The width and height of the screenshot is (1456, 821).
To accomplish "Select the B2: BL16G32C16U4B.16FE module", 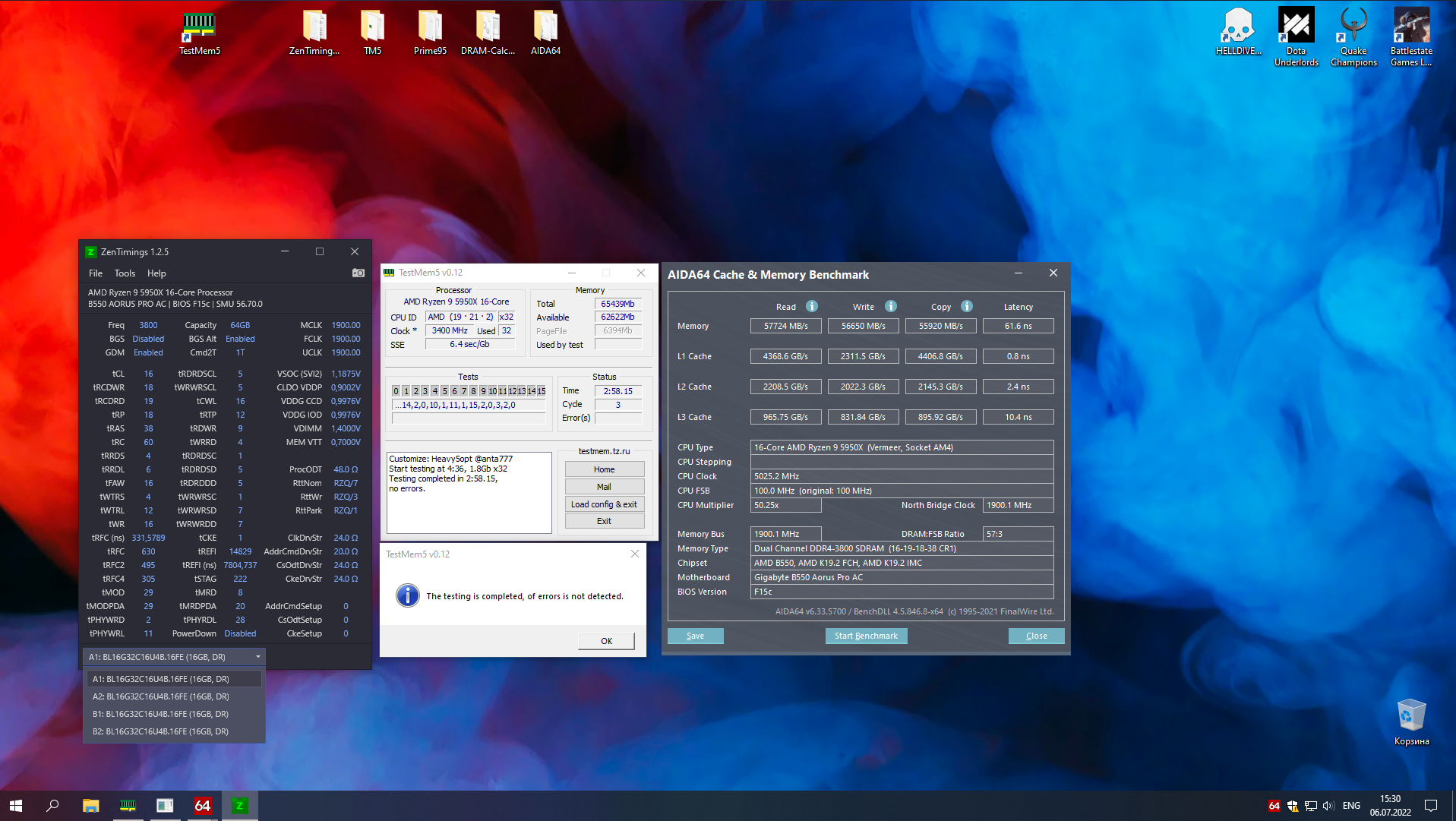I will pos(174,731).
